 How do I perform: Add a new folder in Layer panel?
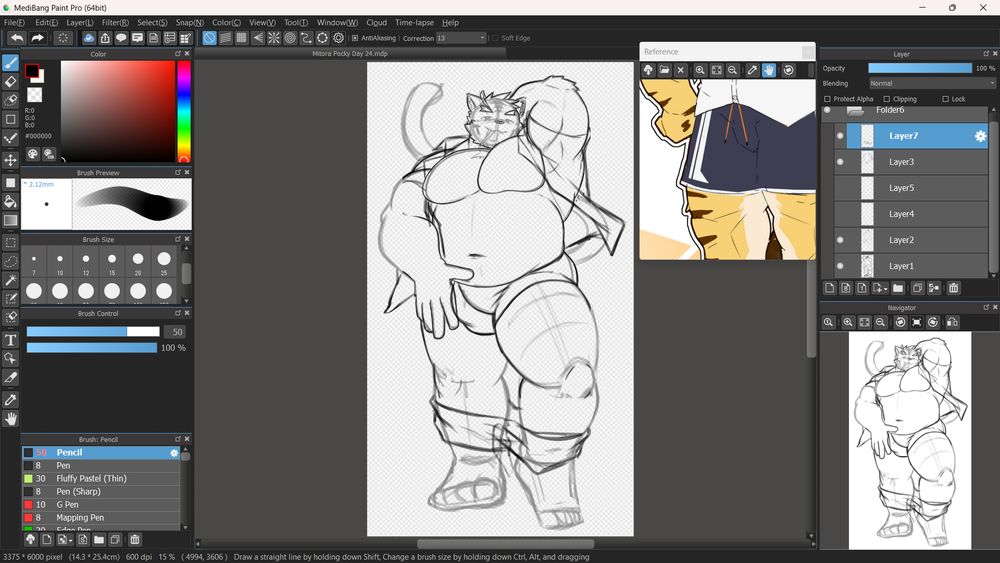[898, 288]
